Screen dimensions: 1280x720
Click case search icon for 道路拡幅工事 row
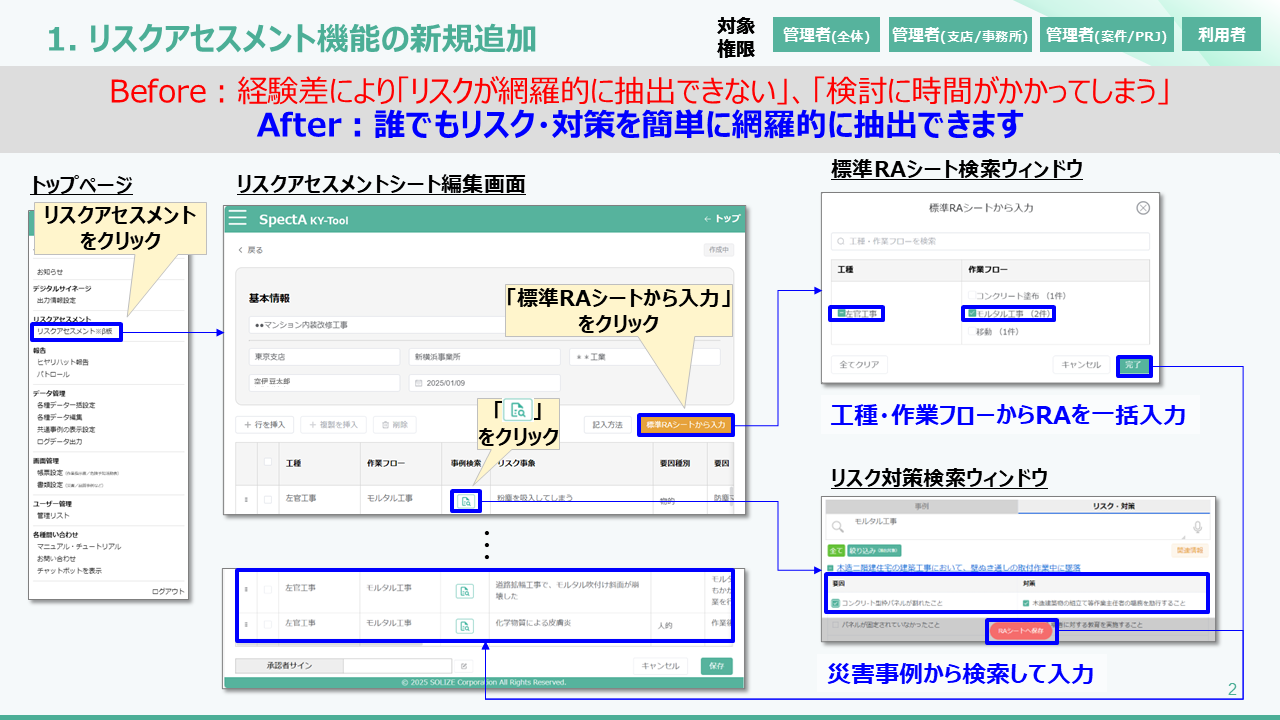pos(464,590)
